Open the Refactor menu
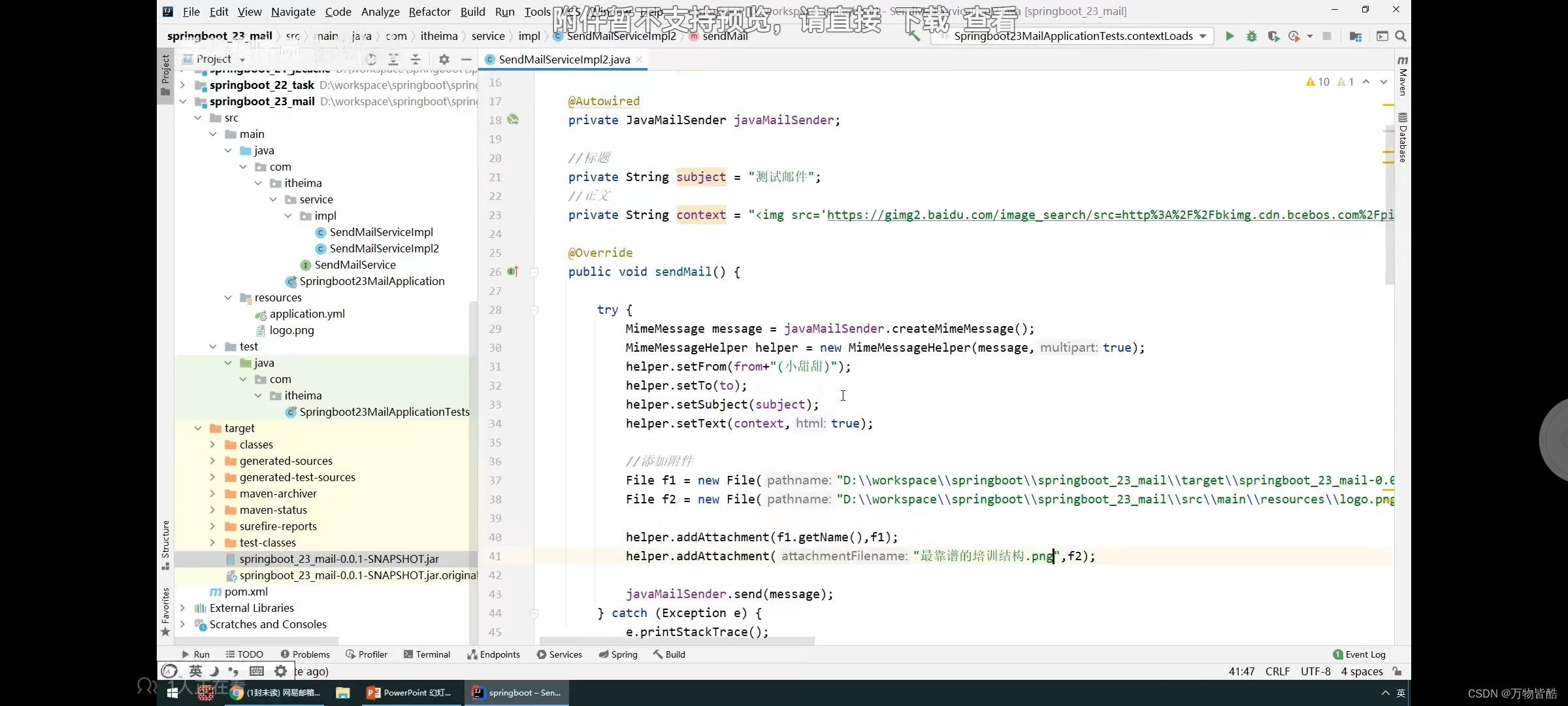Image resolution: width=1568 pixels, height=706 pixels. pos(429,12)
